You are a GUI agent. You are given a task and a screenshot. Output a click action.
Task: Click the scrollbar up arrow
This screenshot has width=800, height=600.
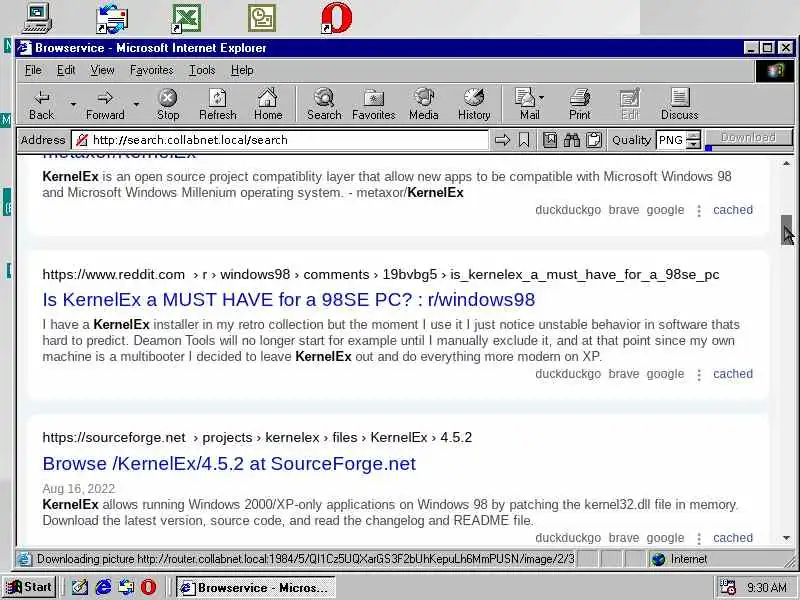pyautogui.click(x=786, y=163)
